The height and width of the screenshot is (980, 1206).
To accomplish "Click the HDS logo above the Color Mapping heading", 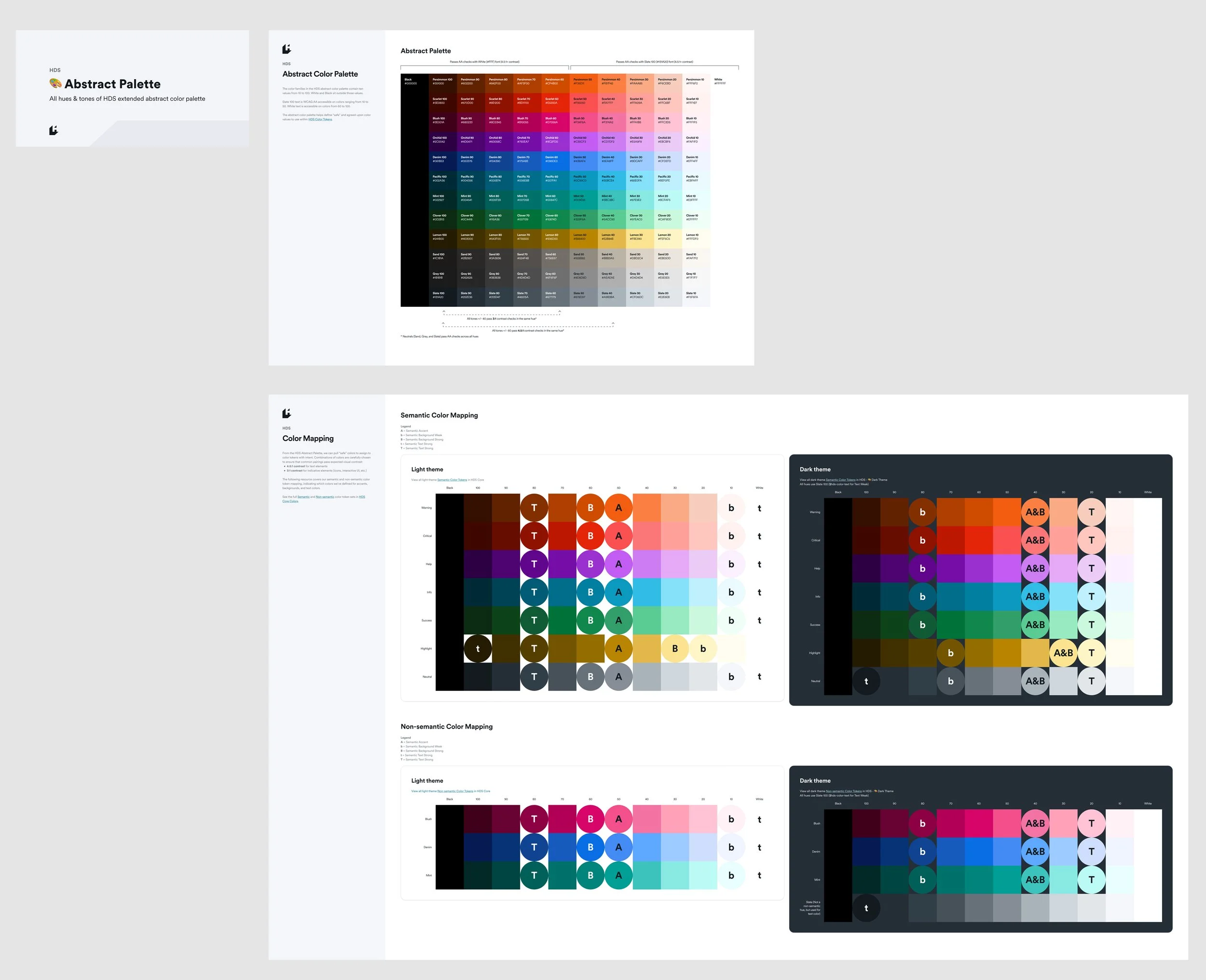I will point(286,413).
